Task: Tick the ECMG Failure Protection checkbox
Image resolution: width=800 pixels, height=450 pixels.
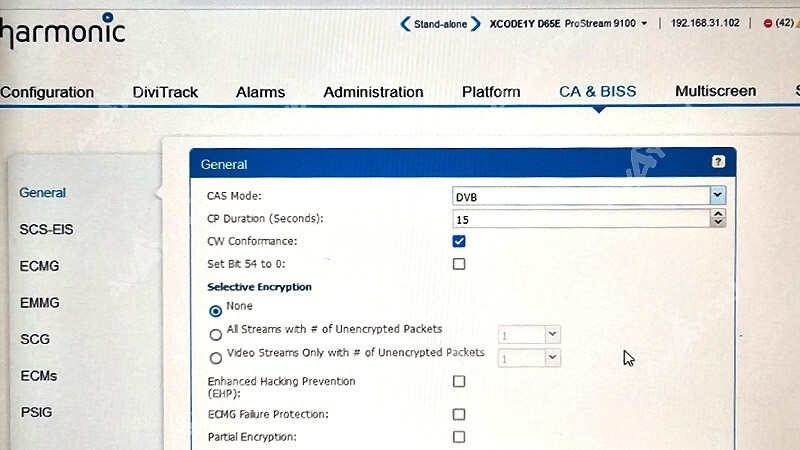Action: pyautogui.click(x=459, y=414)
